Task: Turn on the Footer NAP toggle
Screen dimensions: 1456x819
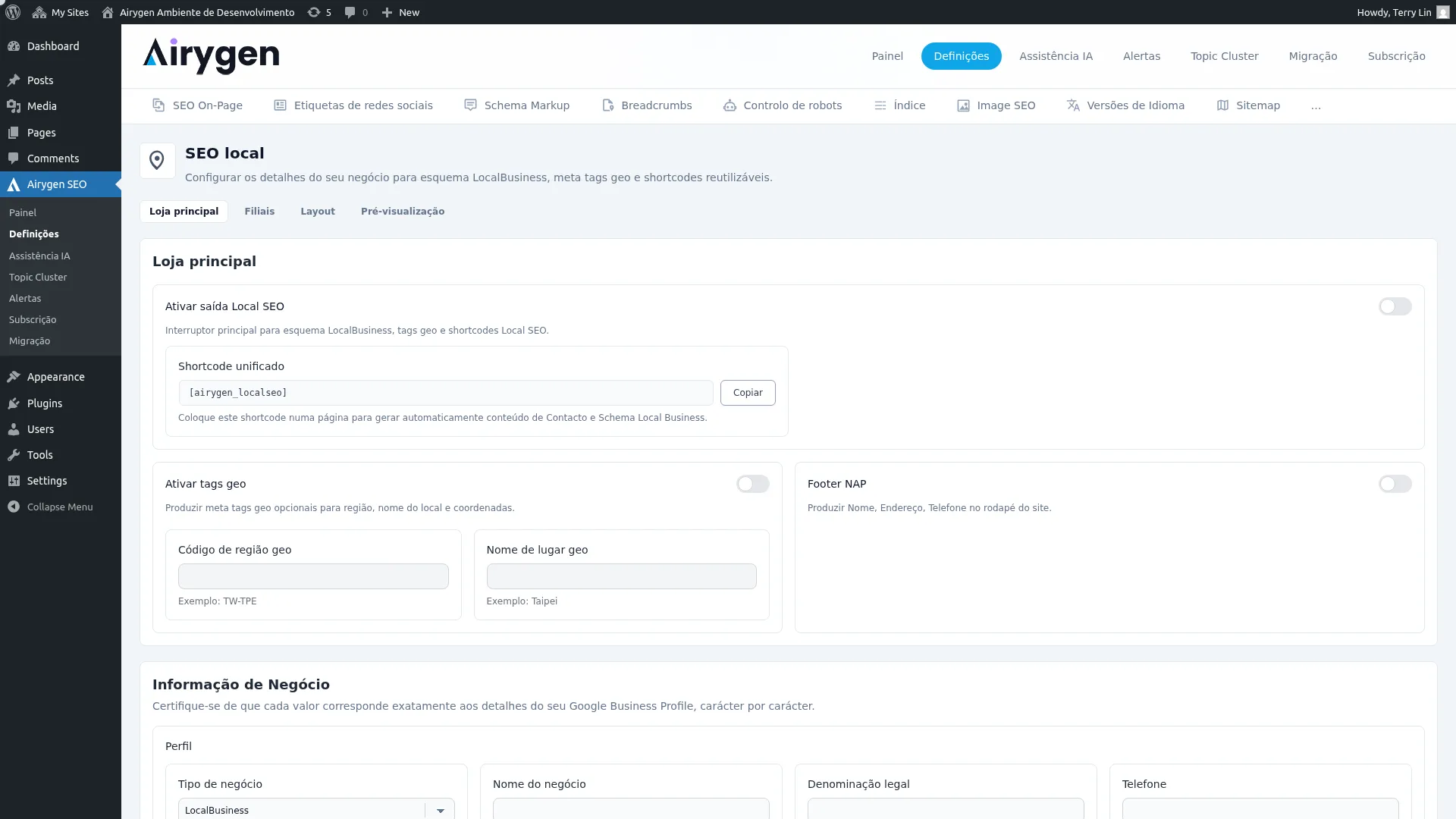Action: click(x=1395, y=484)
